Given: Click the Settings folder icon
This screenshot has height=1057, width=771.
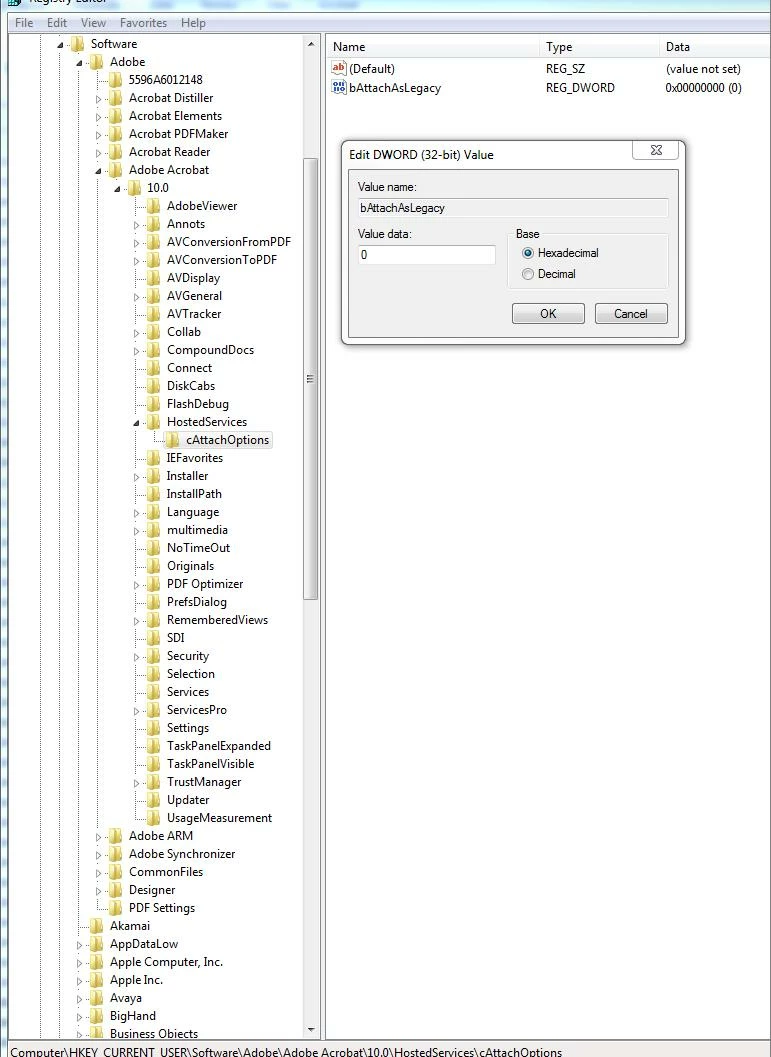Looking at the screenshot, I should tap(154, 728).
